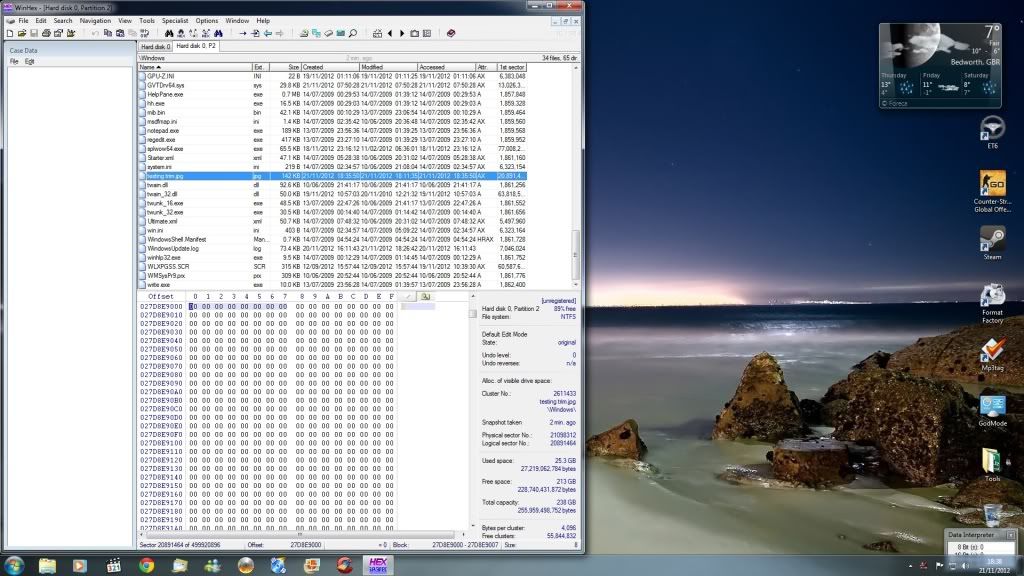Select the Format Factory desktop icon

click(992, 296)
